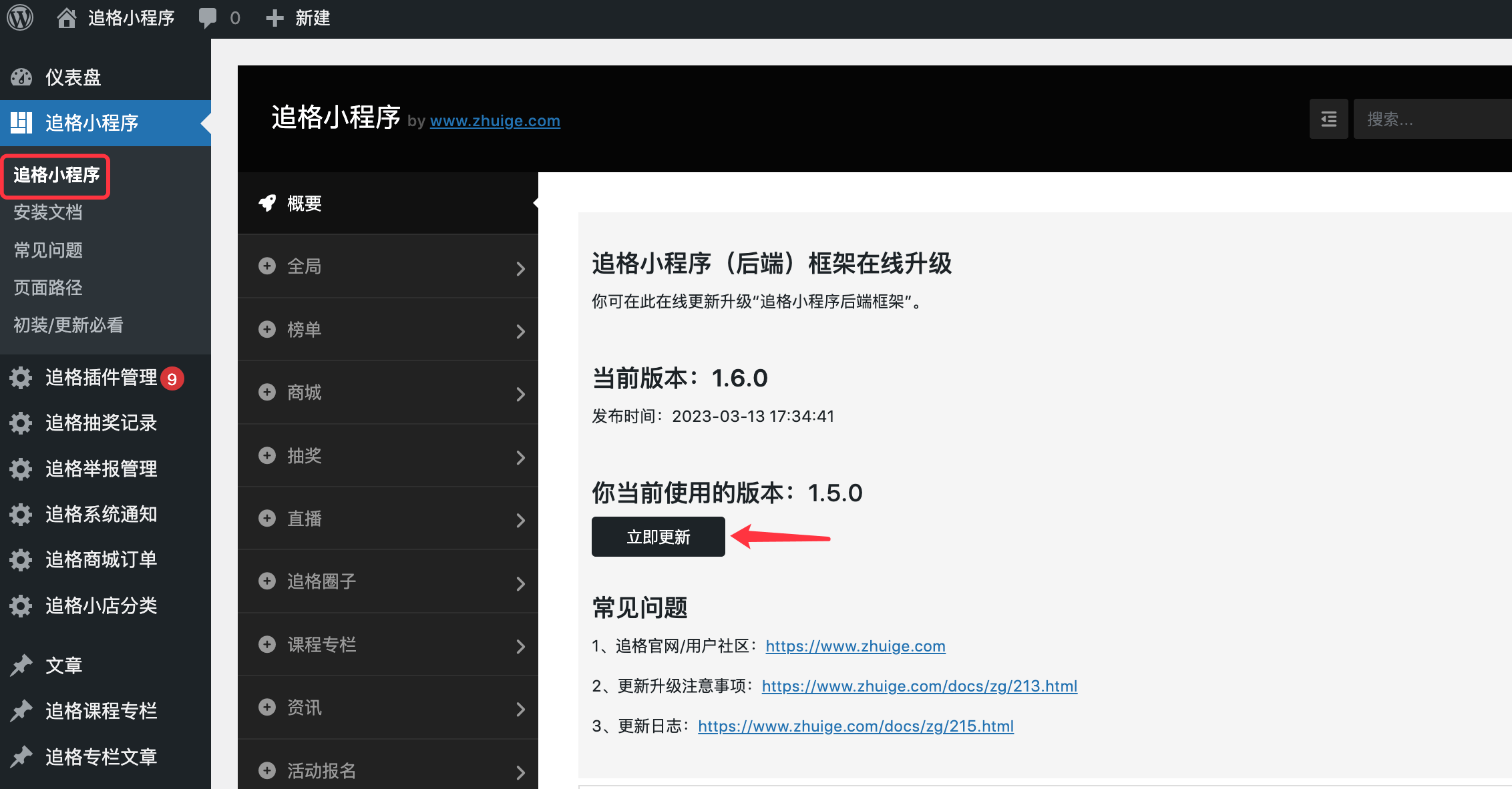Click the plus circle icon beside 资讯
The height and width of the screenshot is (789, 1512).
pyautogui.click(x=267, y=707)
